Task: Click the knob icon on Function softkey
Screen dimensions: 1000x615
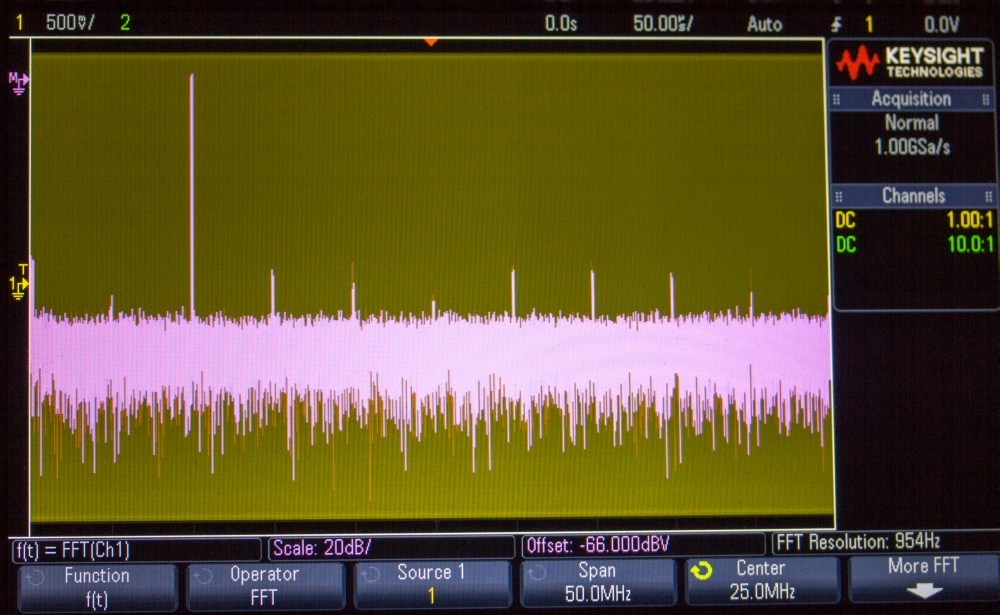Action: click(35, 577)
